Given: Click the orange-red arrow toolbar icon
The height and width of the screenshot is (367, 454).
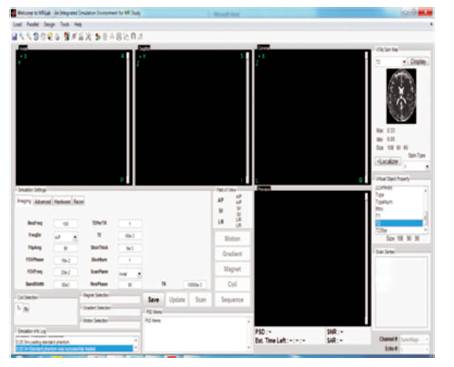Looking at the screenshot, I should (98, 37).
